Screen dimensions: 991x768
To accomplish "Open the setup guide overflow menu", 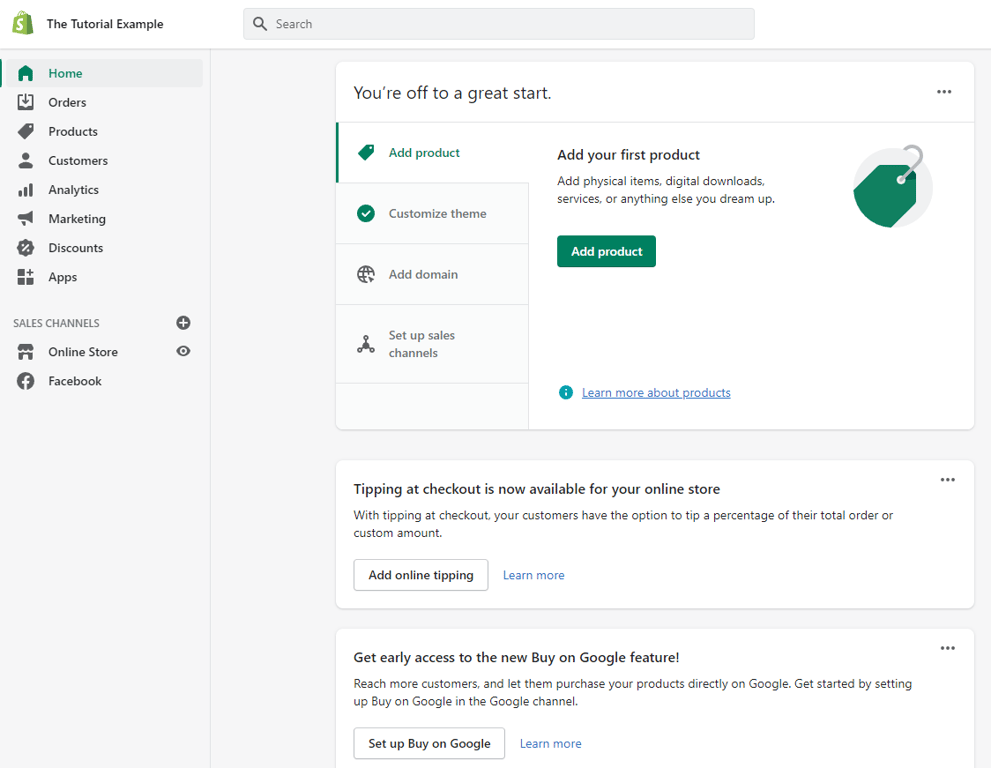I will coord(943,91).
